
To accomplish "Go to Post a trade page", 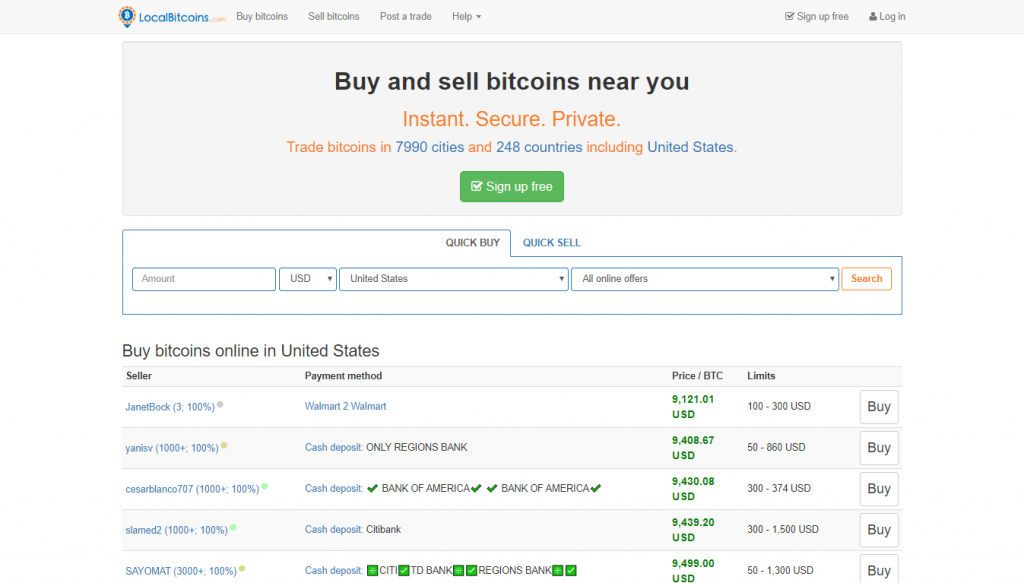I will 406,17.
